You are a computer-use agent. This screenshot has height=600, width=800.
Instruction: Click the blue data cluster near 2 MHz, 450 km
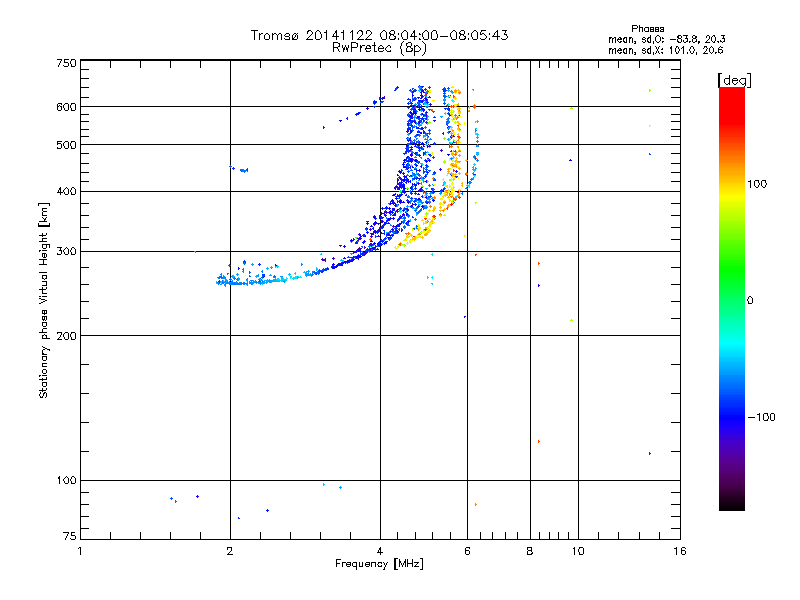239,169
